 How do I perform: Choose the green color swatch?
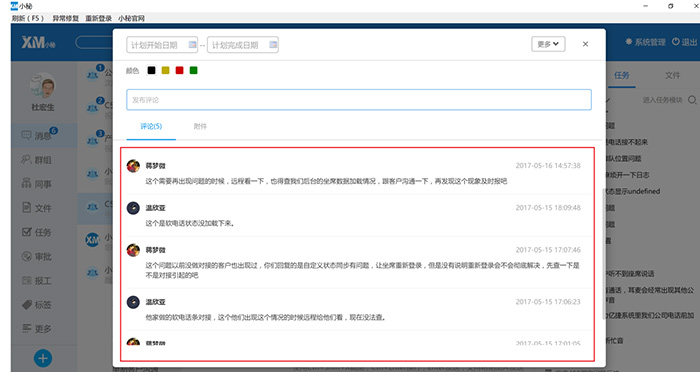[x=193, y=70]
